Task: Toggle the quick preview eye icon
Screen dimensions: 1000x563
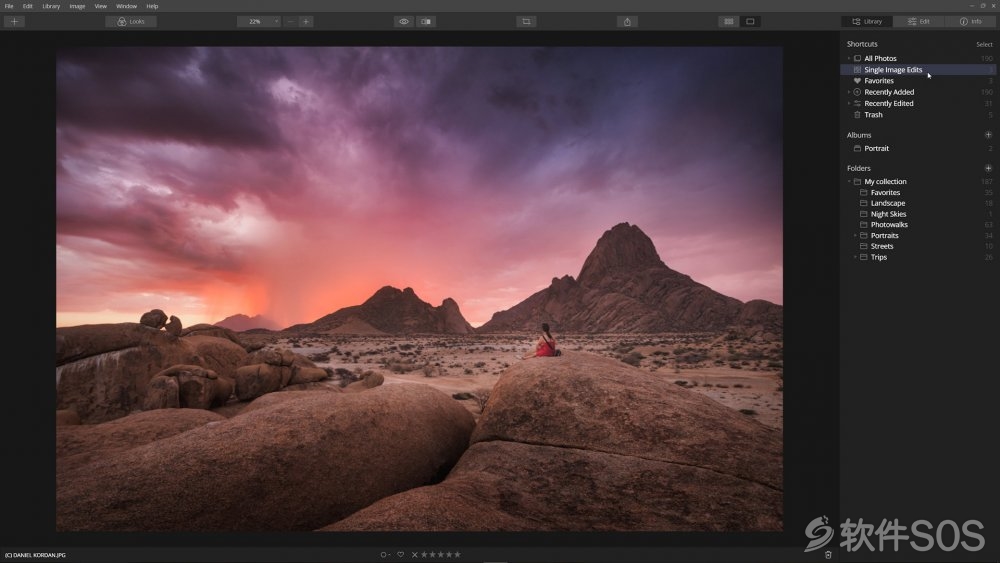Action: pos(404,22)
